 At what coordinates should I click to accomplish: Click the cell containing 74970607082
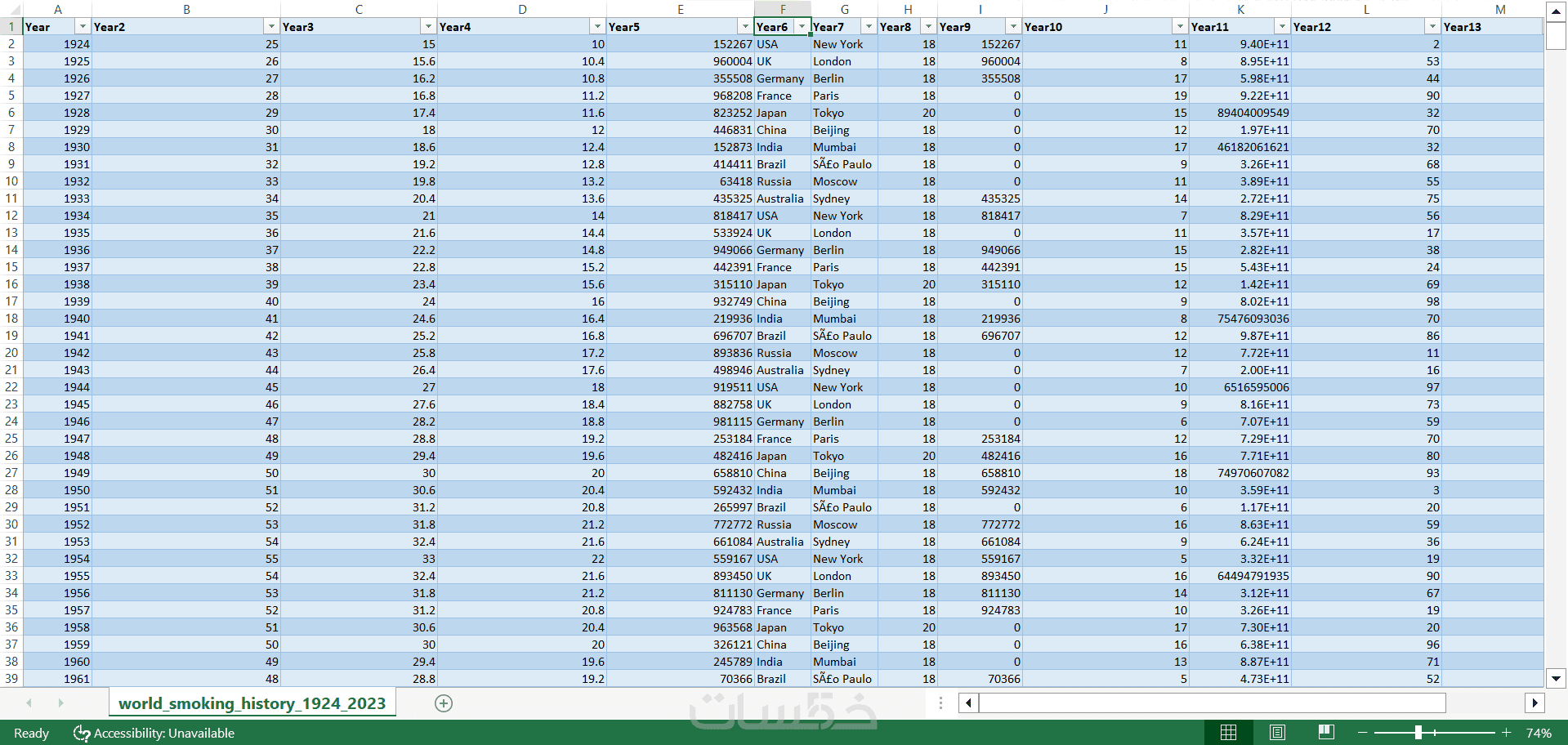1240,473
